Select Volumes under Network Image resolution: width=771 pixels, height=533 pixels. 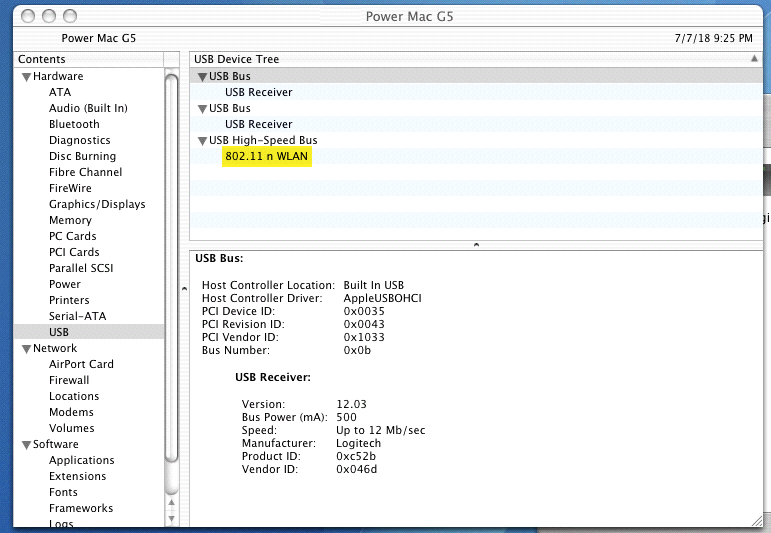point(72,428)
